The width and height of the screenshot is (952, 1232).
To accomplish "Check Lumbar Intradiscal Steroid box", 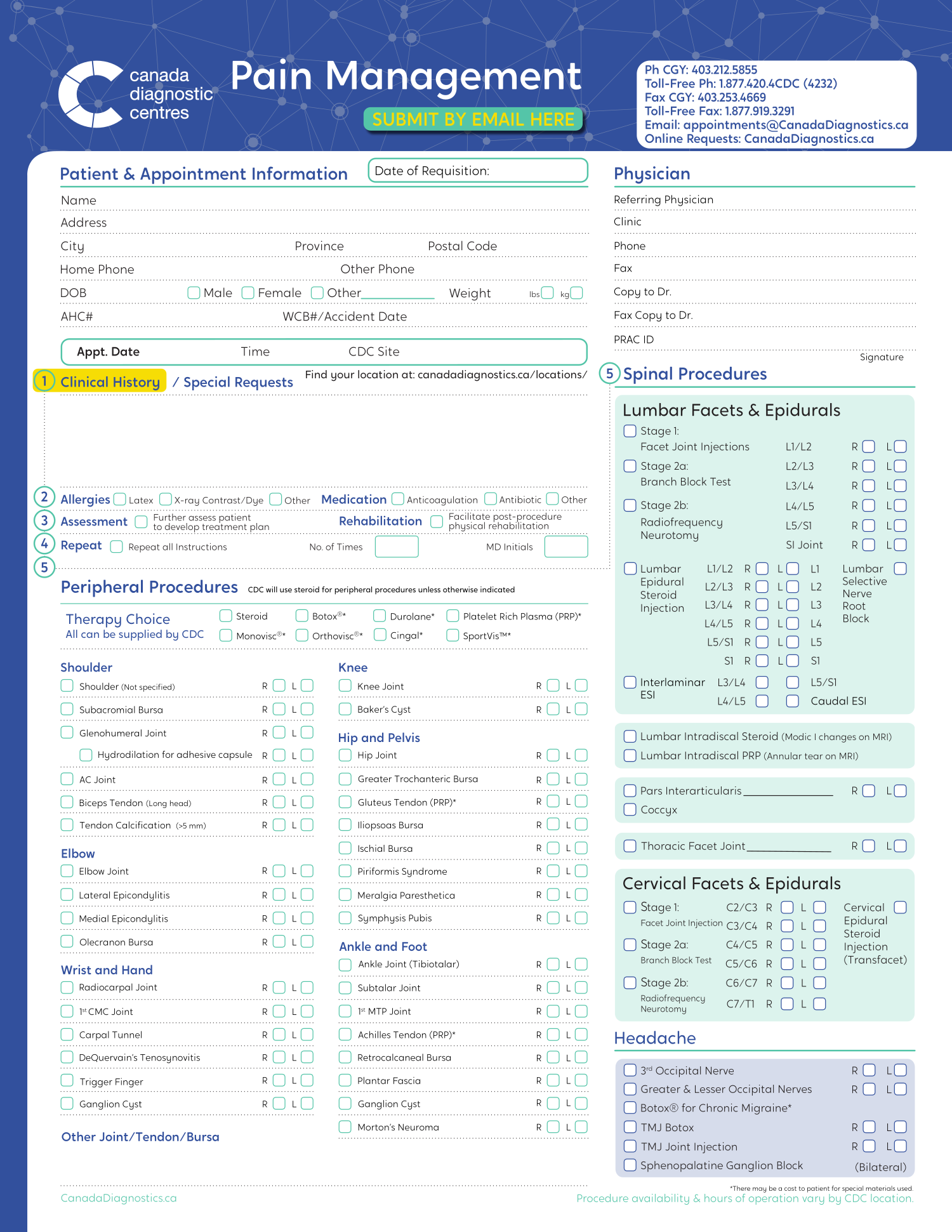I will (x=630, y=736).
